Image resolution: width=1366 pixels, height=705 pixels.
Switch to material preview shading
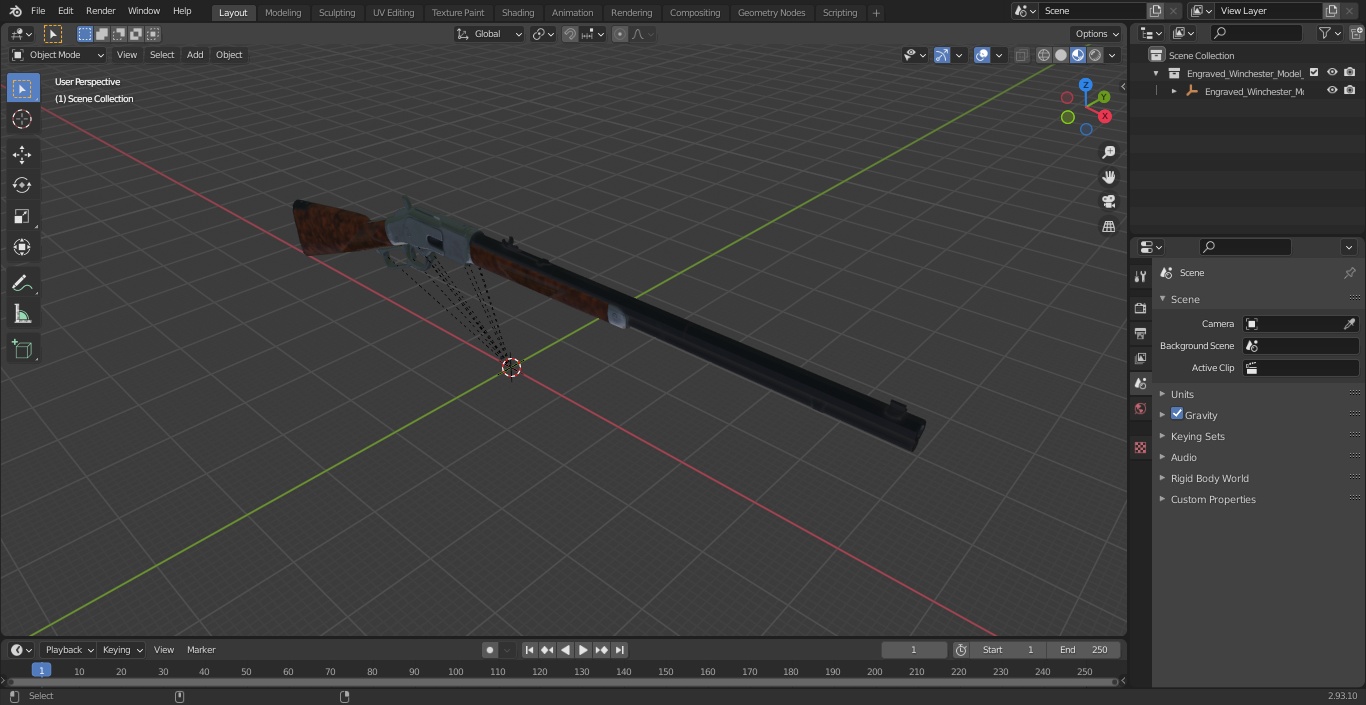(x=1078, y=55)
